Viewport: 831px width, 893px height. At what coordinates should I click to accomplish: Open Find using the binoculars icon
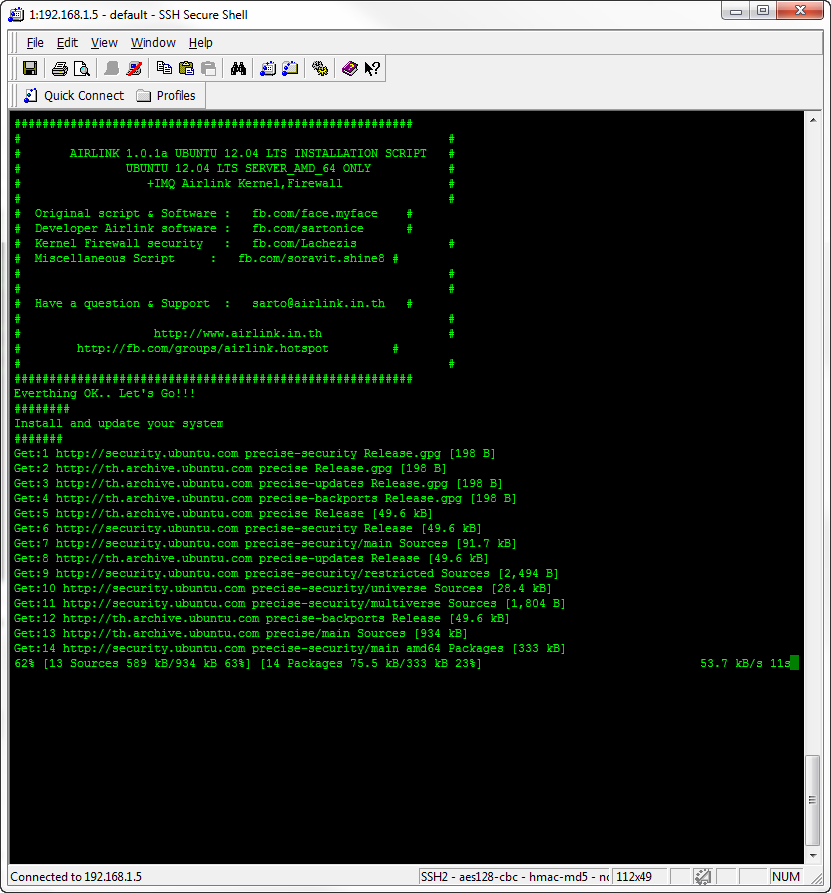click(x=238, y=69)
